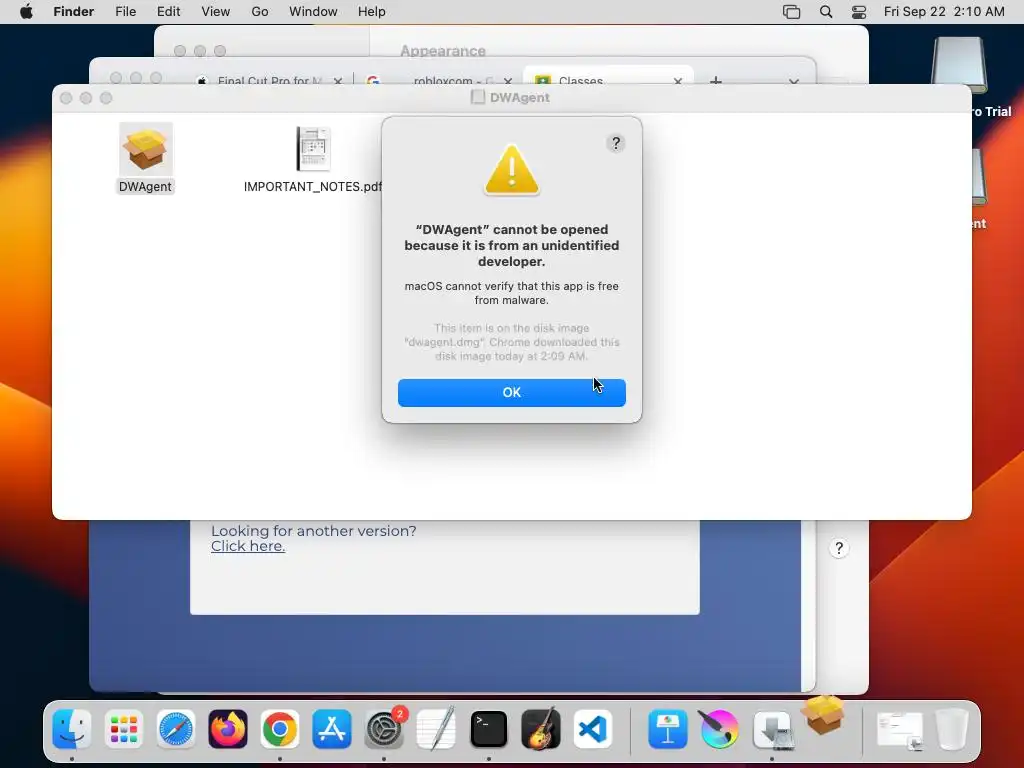
Task: Open the Go menu
Action: point(260,12)
